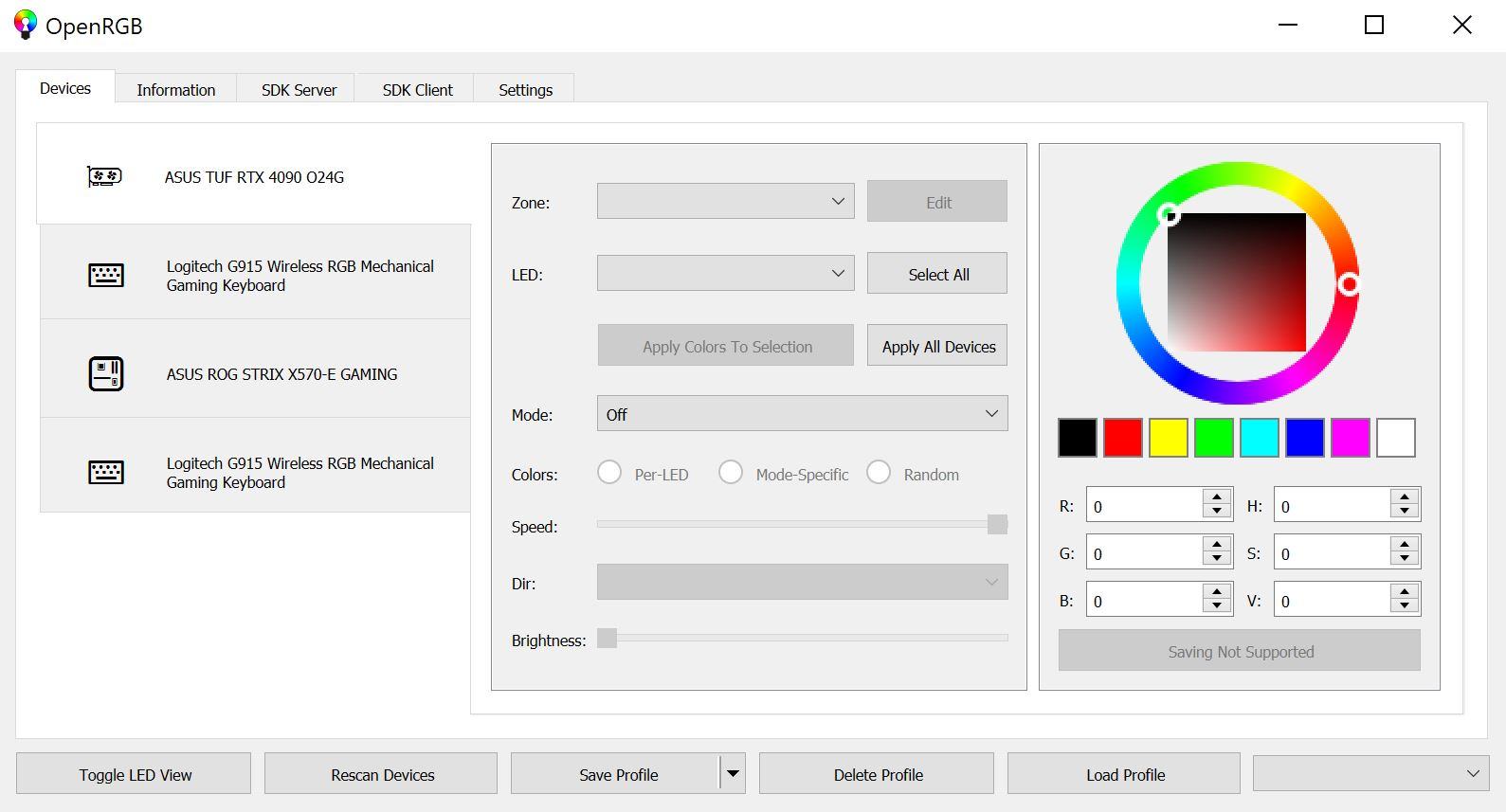Go to the Devices tab

[x=65, y=87]
